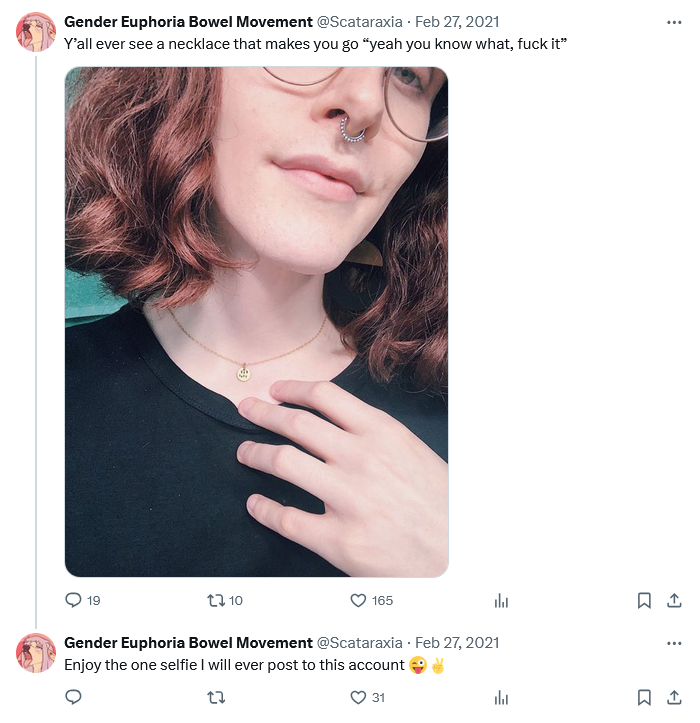
Task: Open the profile avatar on first tweet
Action: [36, 32]
